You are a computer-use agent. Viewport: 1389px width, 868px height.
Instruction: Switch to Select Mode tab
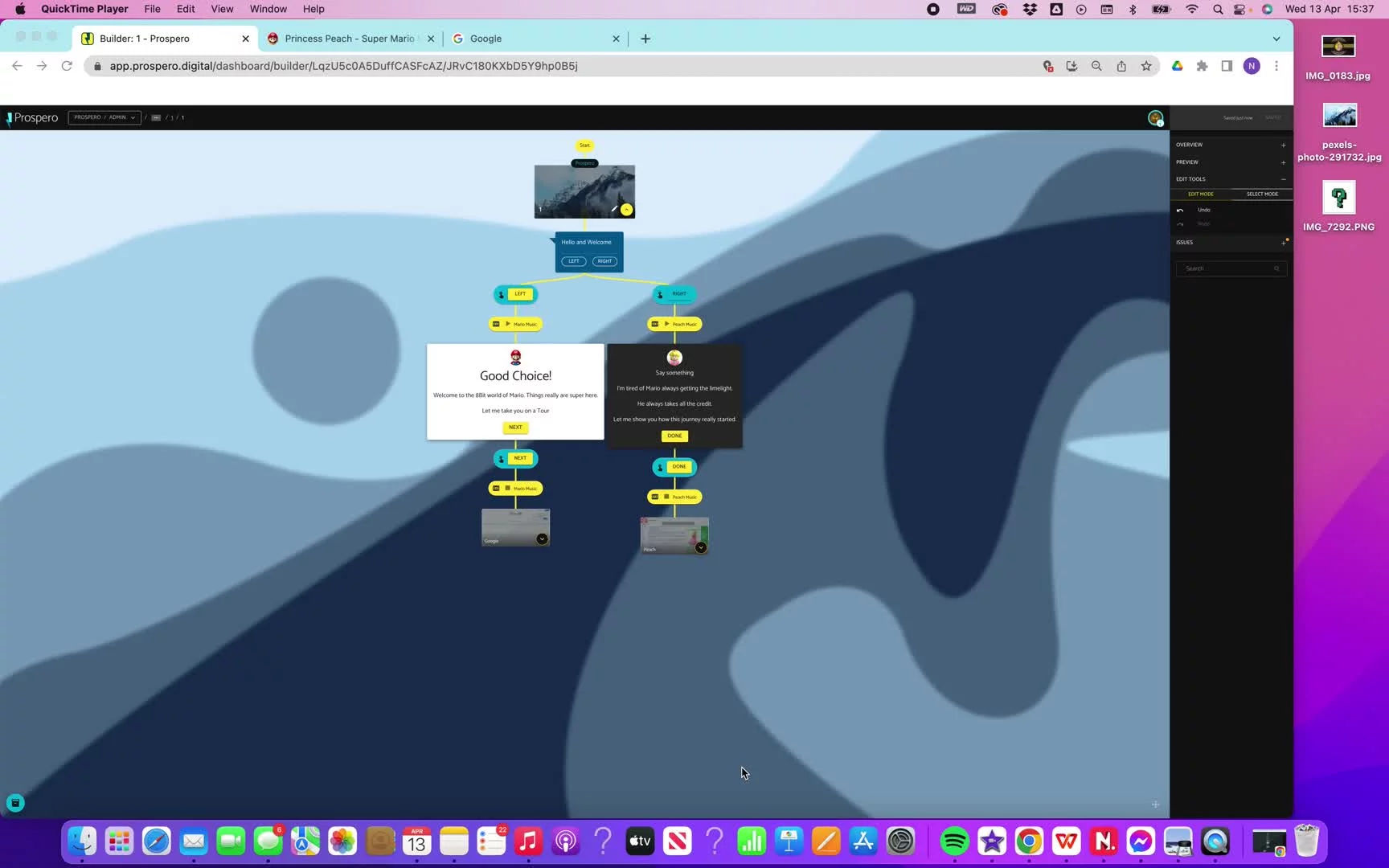point(1262,194)
